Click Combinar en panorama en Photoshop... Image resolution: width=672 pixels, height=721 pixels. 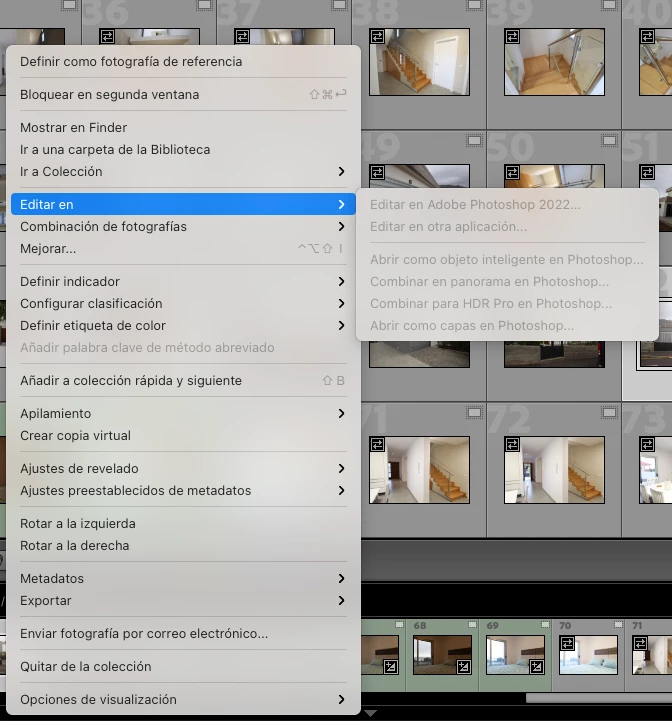pos(507,281)
